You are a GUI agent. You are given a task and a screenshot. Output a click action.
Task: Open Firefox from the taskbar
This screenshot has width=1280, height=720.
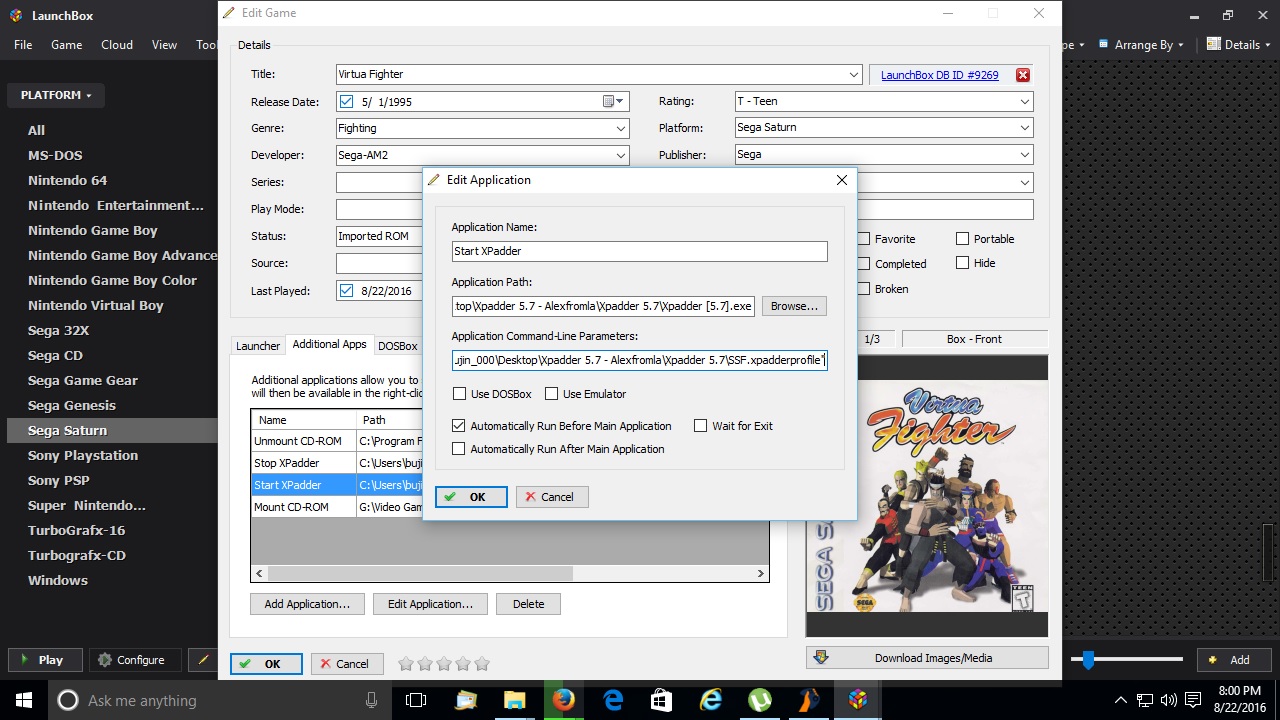[x=563, y=700]
